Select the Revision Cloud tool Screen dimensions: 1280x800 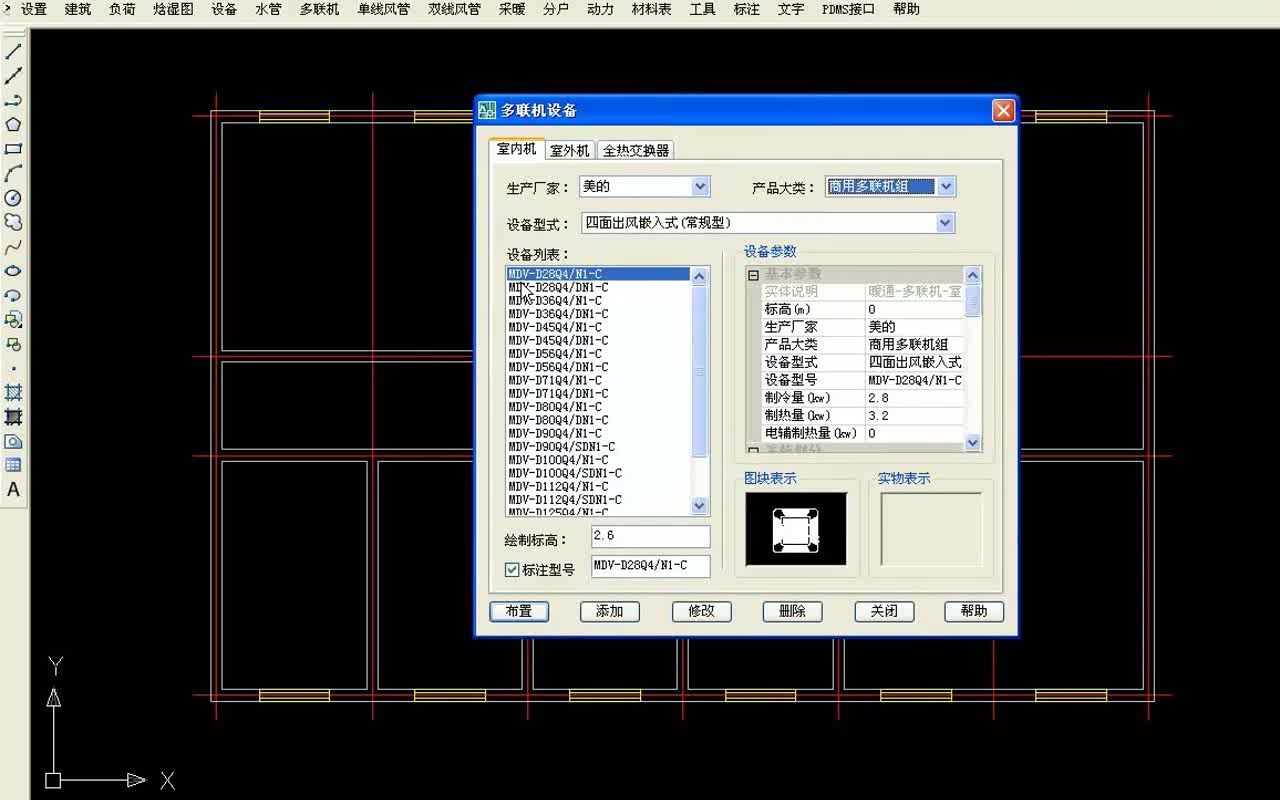13,222
